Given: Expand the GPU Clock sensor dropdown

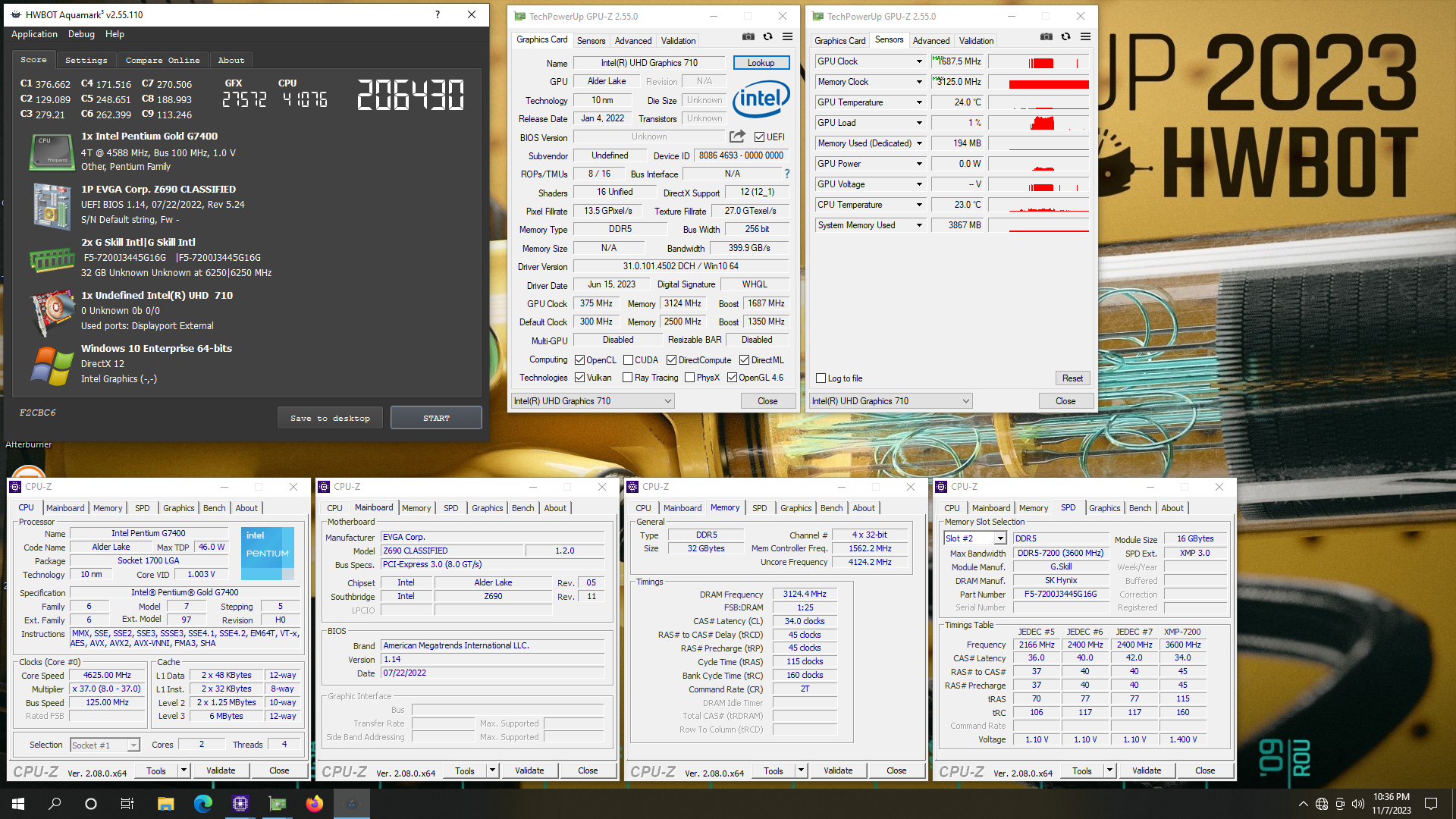Looking at the screenshot, I should point(919,61).
